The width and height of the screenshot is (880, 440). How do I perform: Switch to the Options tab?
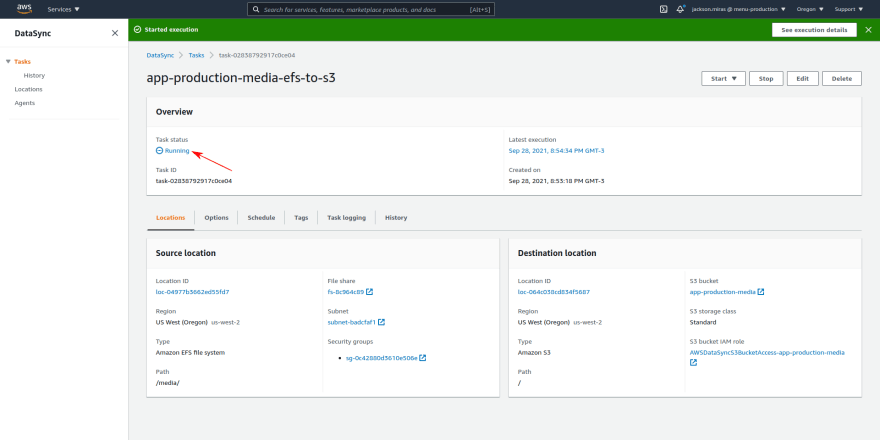[216, 218]
